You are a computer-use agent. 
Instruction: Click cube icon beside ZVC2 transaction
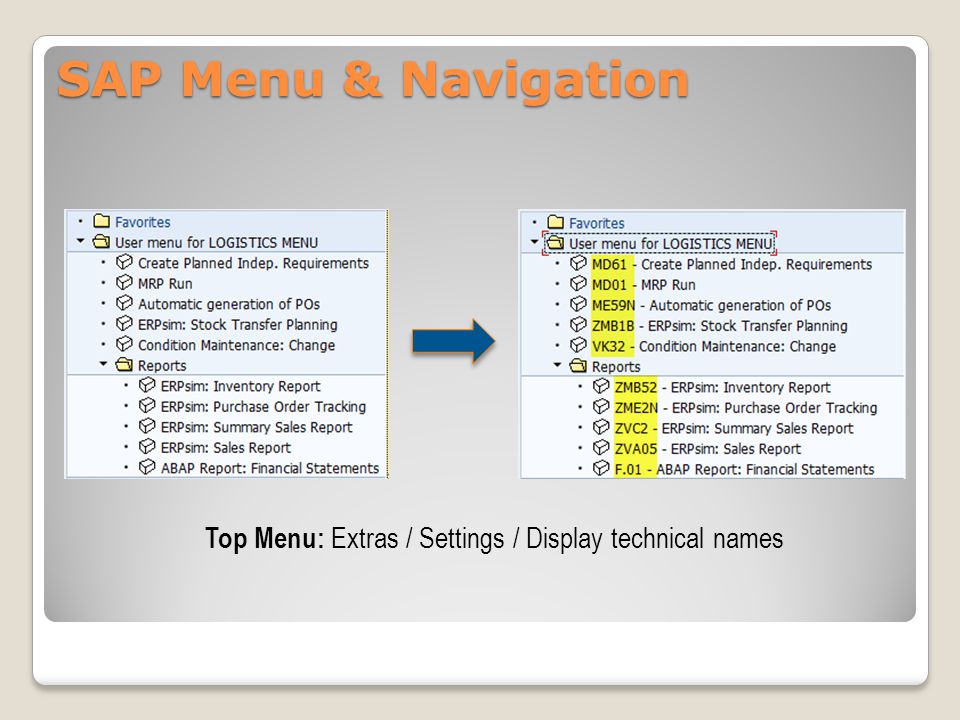601,427
